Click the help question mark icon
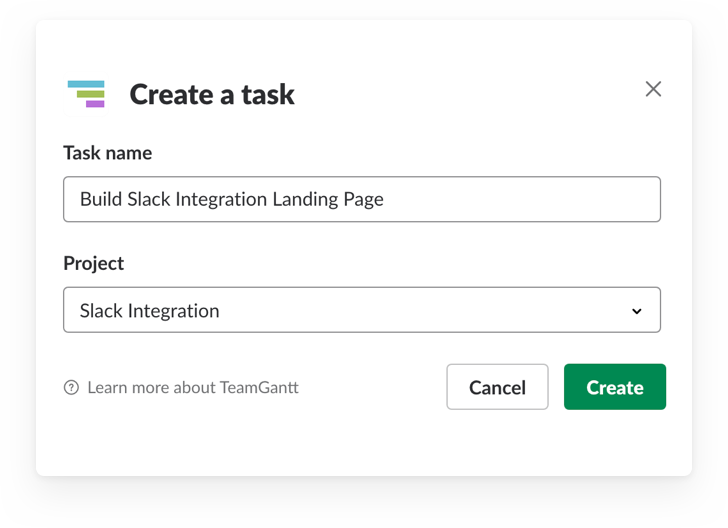 point(71,387)
